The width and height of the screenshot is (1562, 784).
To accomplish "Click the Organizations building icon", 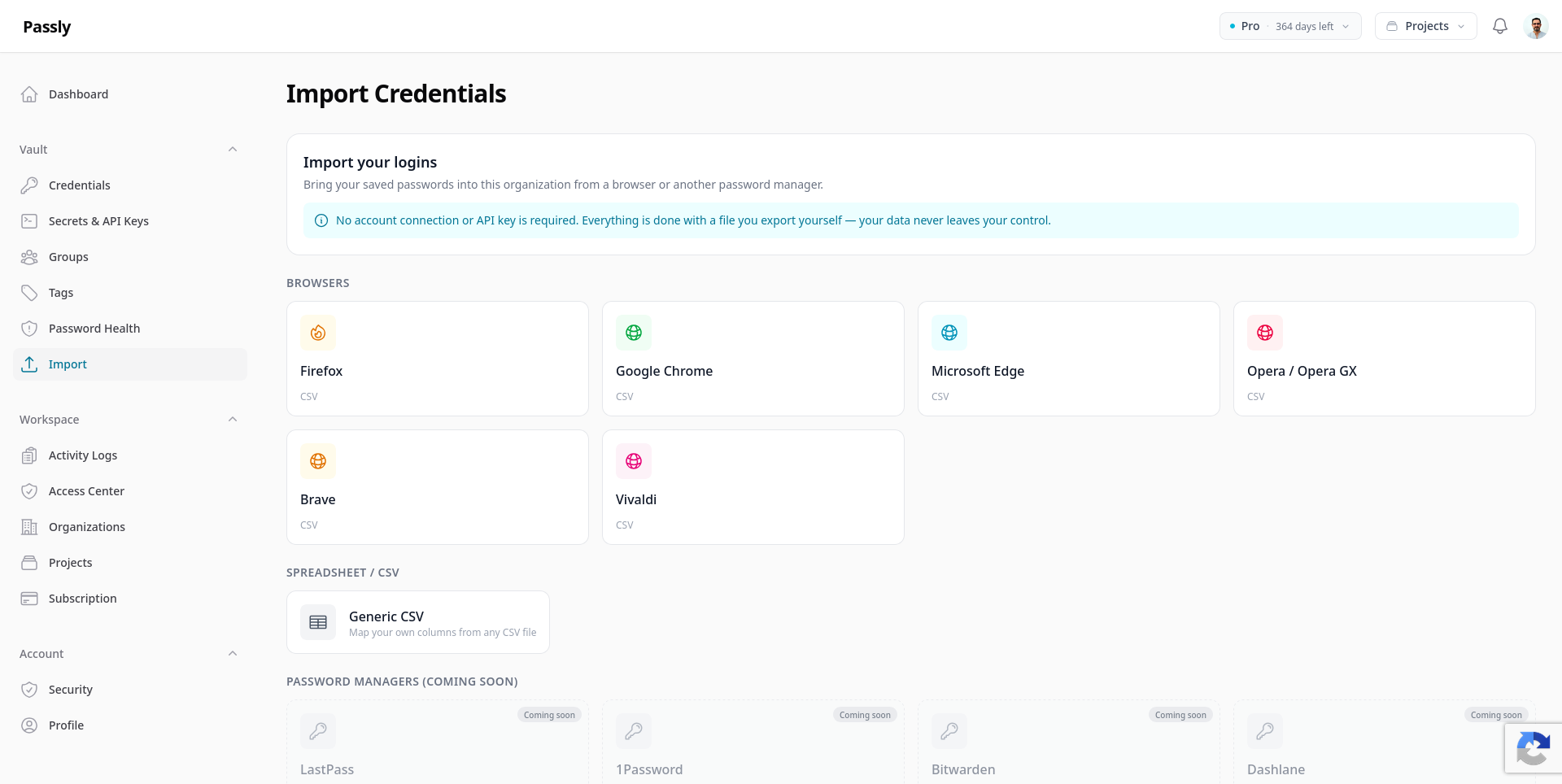I will pos(29,527).
